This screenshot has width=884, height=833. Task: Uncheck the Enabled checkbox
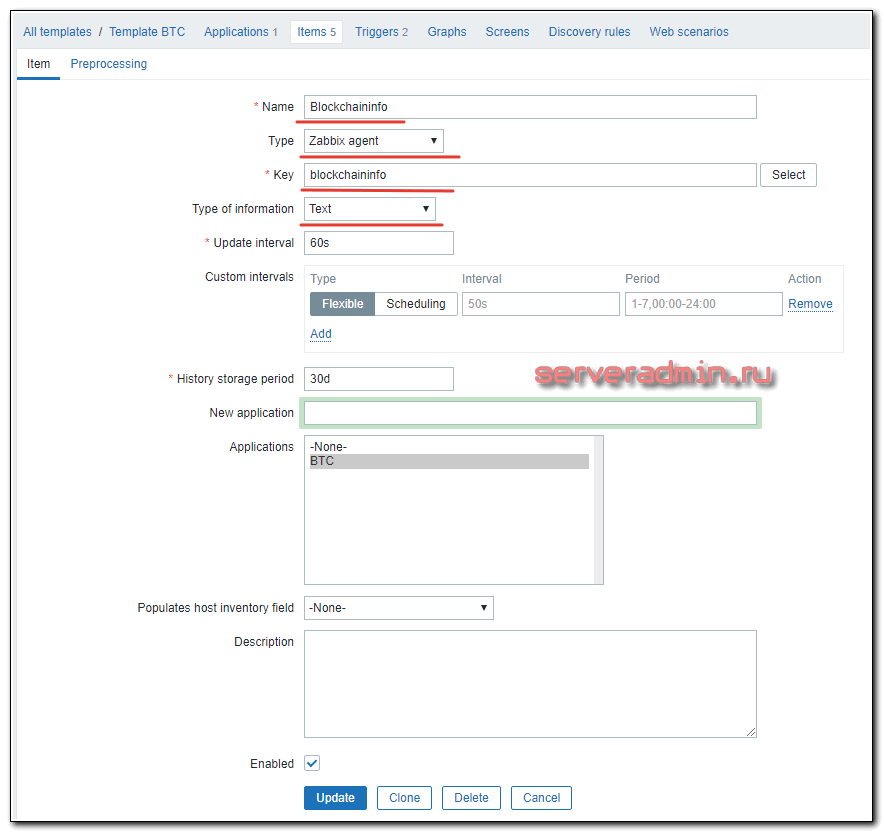click(x=311, y=763)
